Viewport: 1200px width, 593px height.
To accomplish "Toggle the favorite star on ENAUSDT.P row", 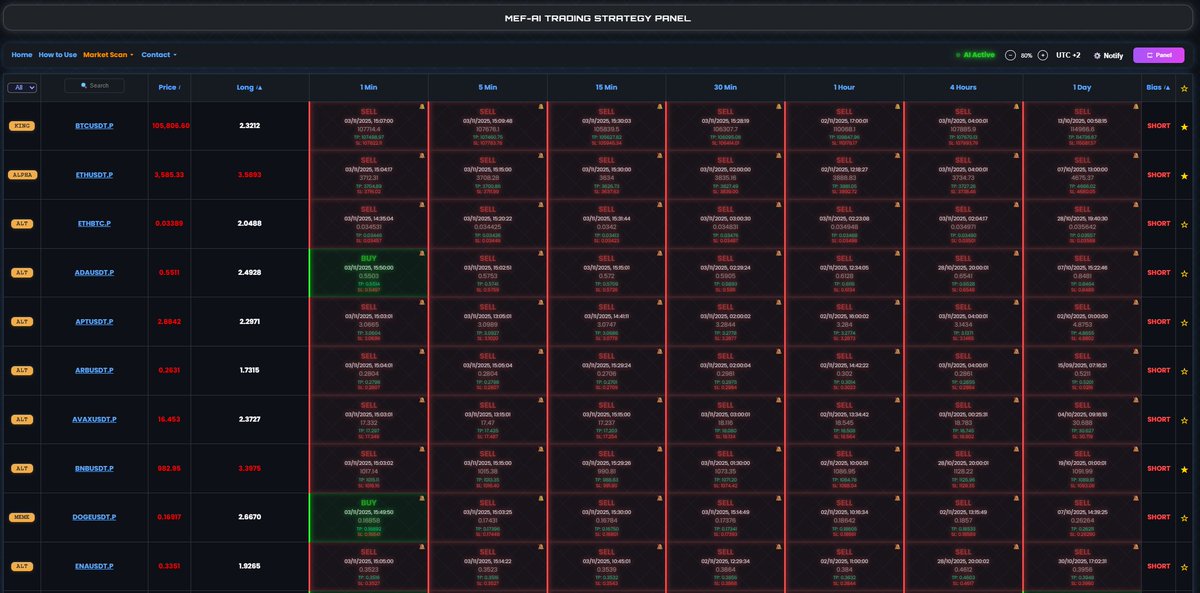I will pyautogui.click(x=1184, y=565).
